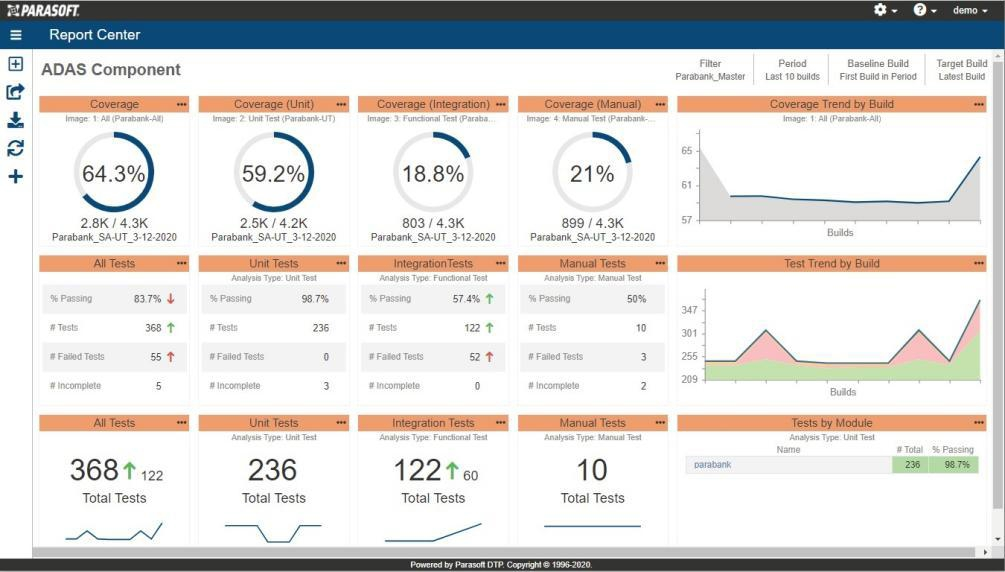Click the parabank module link
1005x572 pixels.
pyautogui.click(x=712, y=465)
